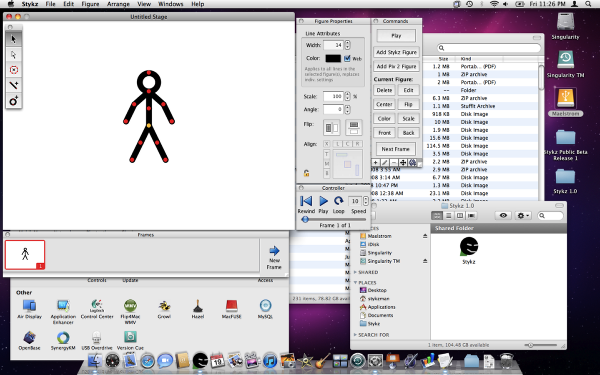
Task: Click the Loop button in Controller
Action: [x=338, y=201]
